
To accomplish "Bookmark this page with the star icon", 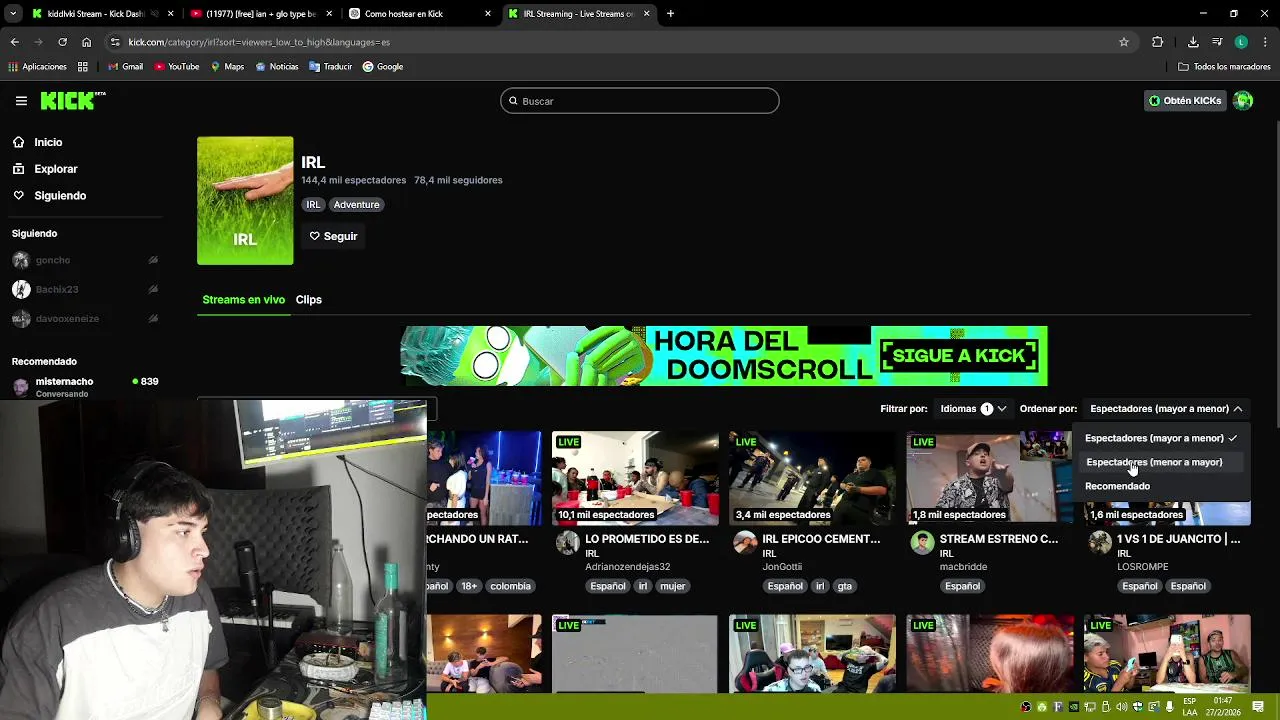I will click(x=1124, y=42).
